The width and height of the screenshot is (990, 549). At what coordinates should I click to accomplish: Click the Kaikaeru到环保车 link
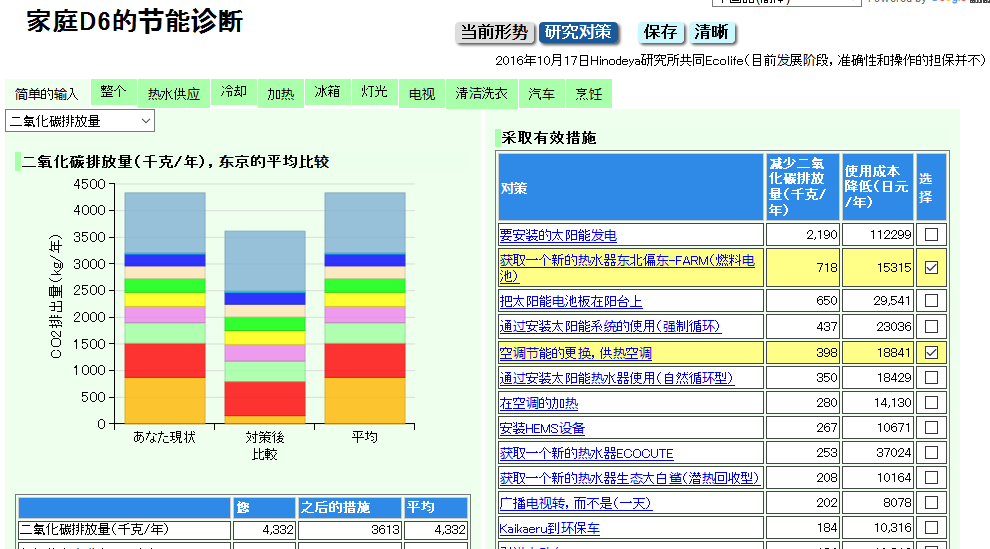click(549, 528)
